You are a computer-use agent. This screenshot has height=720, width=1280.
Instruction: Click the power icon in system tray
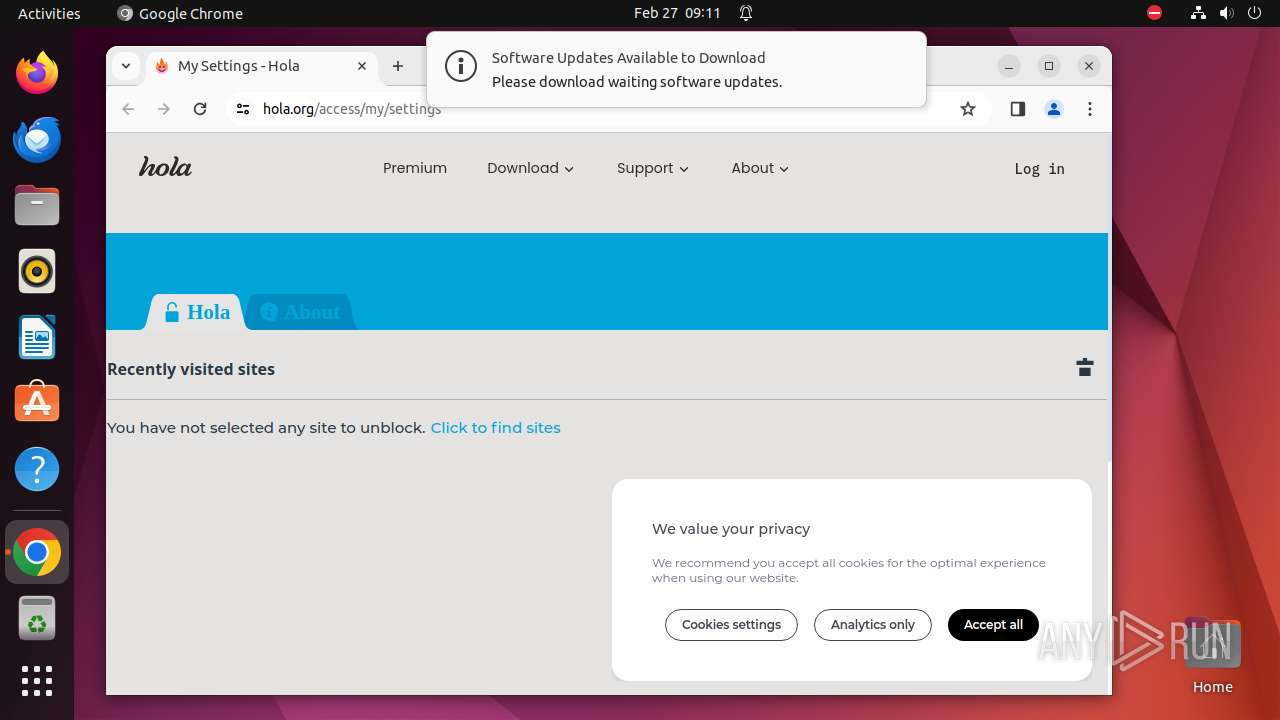pos(1254,13)
